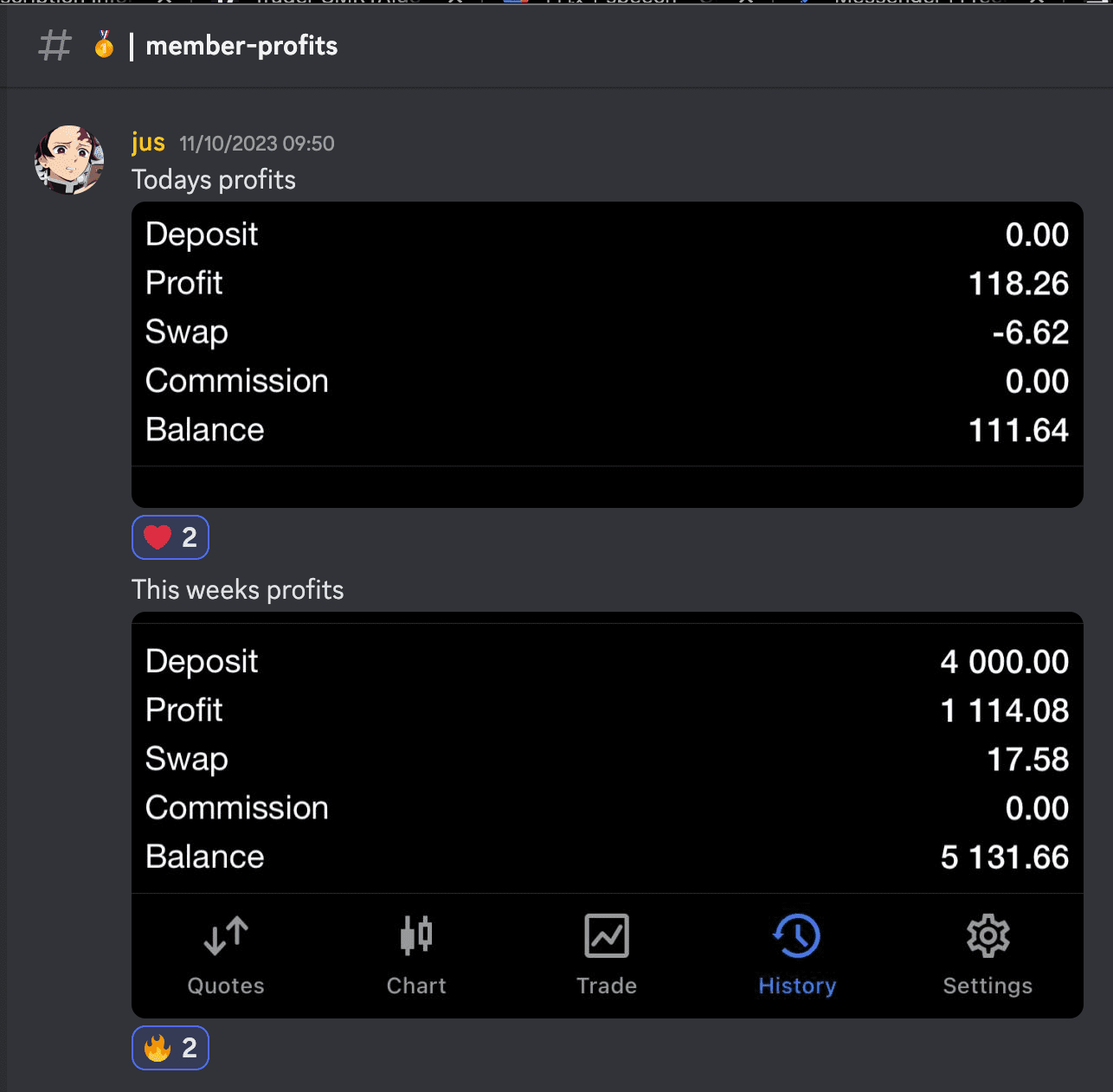Click the hash channel icon in header
The height and width of the screenshot is (1092, 1113).
pyautogui.click(x=55, y=46)
